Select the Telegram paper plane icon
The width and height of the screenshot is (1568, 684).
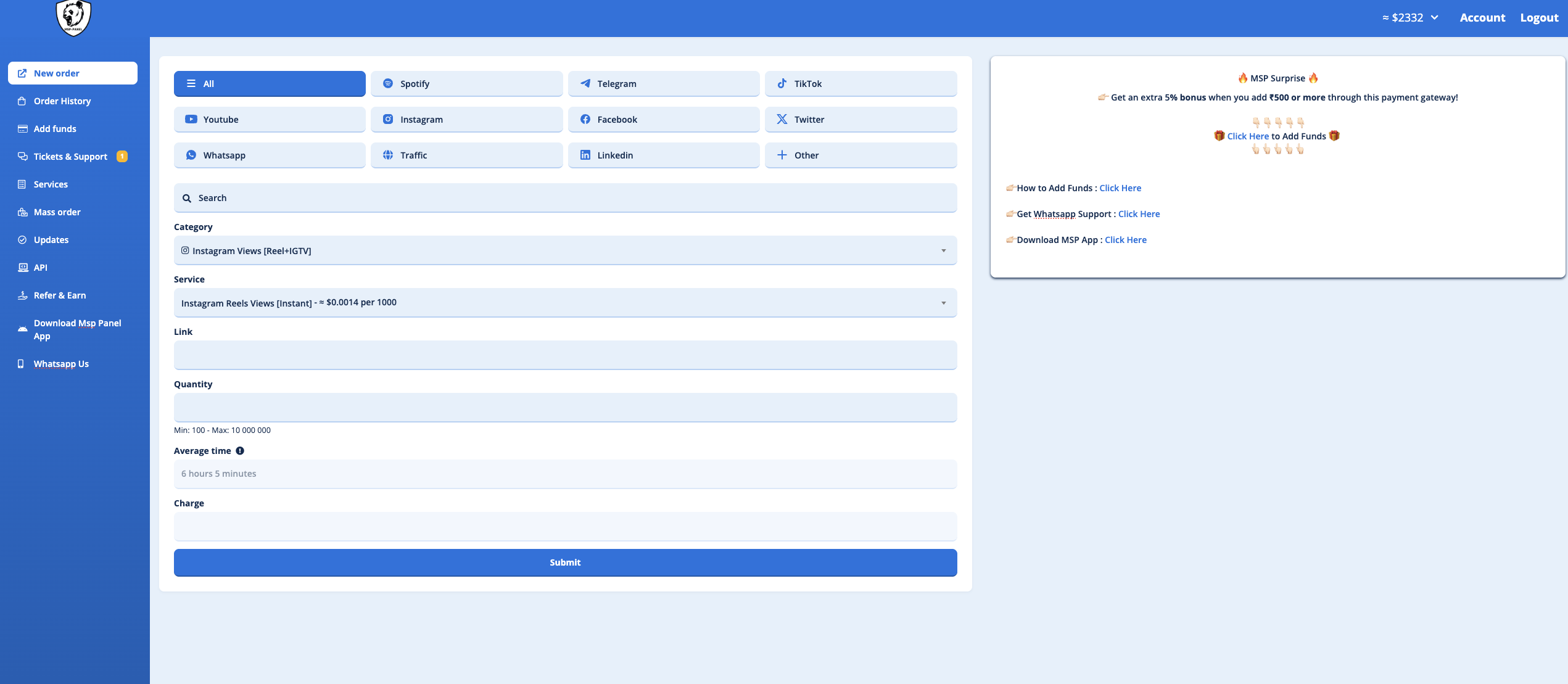585,83
